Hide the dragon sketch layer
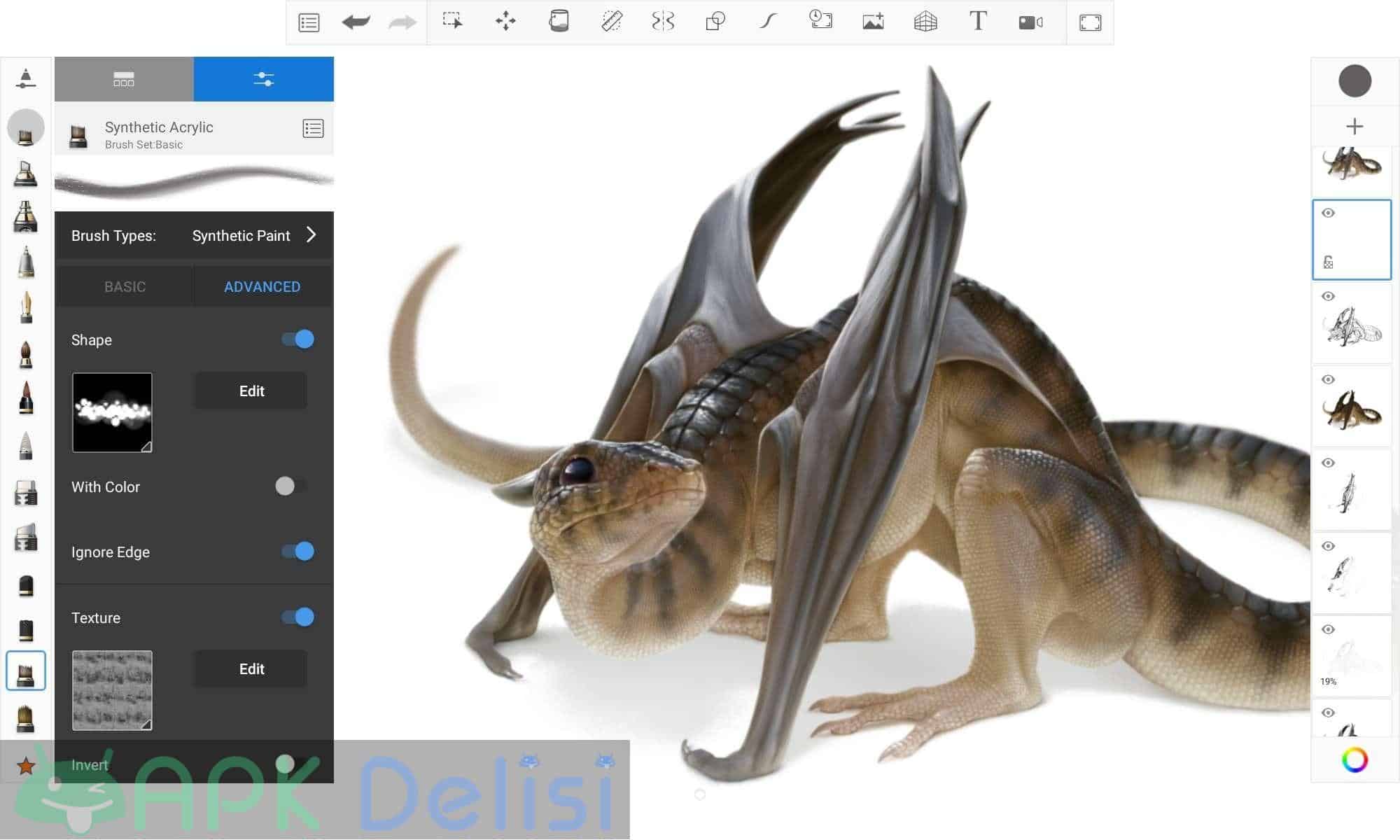 (x=1328, y=296)
